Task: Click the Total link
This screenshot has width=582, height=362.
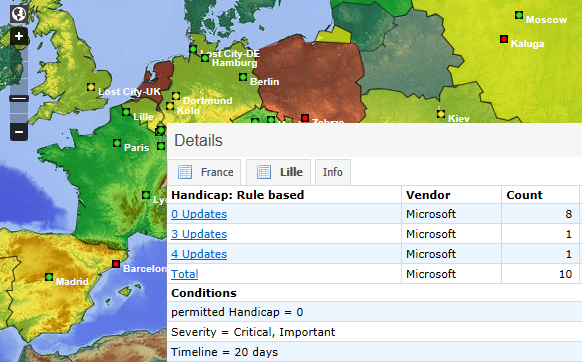Action: coord(184,274)
